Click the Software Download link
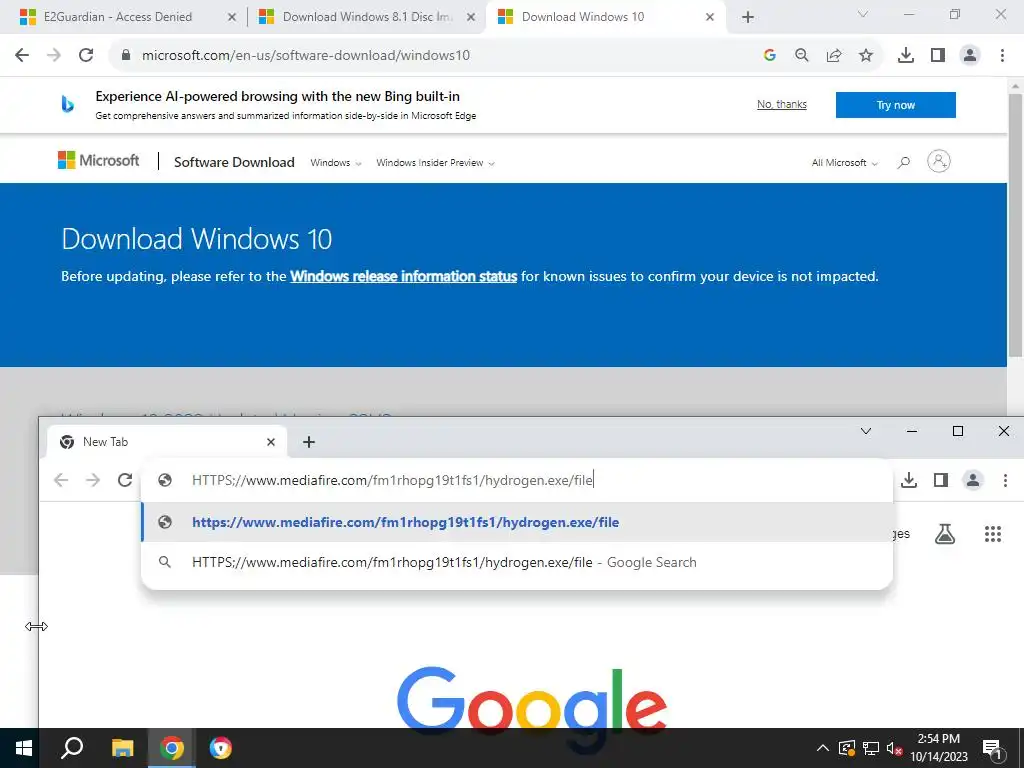The height and width of the screenshot is (768, 1024). click(234, 162)
